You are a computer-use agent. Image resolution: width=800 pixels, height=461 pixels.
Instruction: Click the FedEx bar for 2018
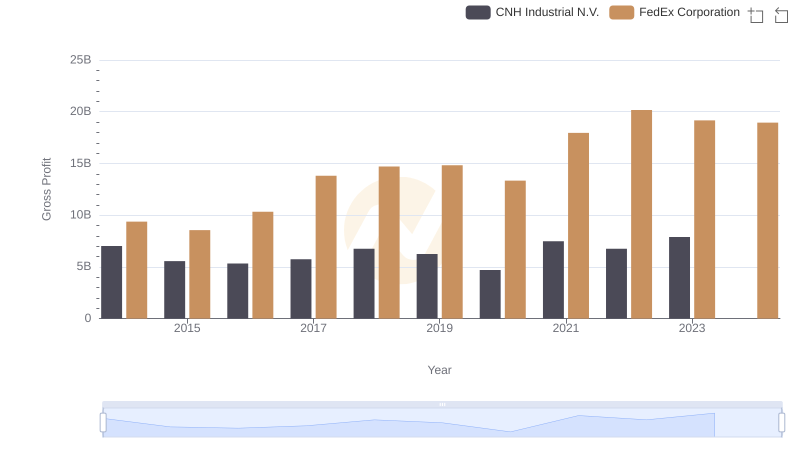pyautogui.click(x=389, y=242)
